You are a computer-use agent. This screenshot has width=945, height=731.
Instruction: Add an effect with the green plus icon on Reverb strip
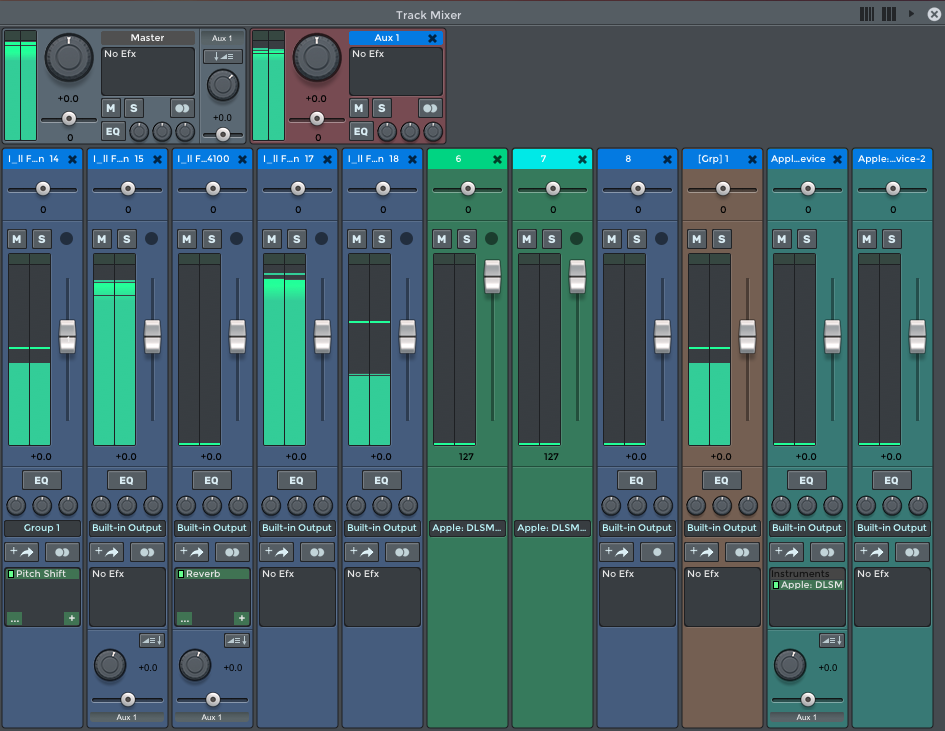click(242, 618)
